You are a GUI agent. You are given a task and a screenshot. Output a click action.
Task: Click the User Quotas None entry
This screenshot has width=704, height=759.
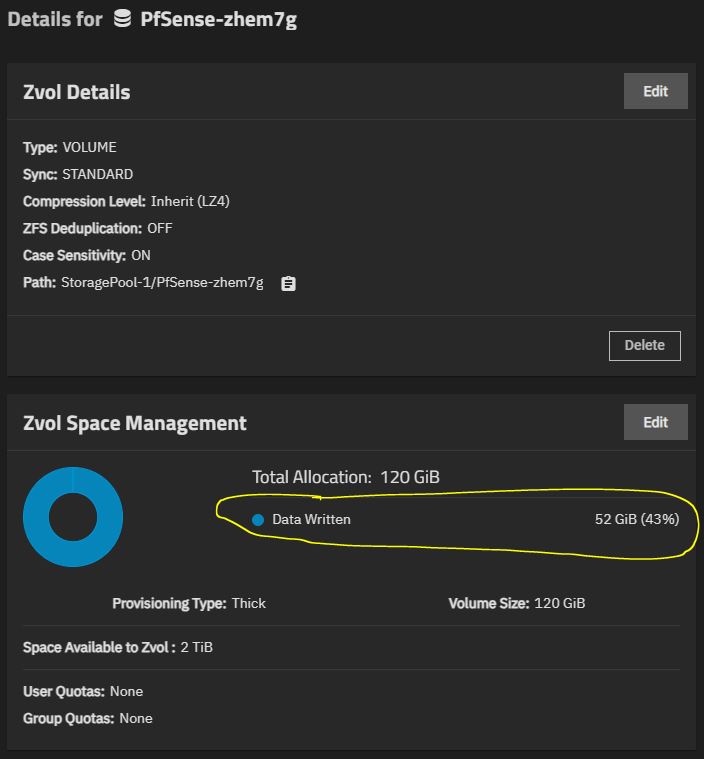click(x=83, y=691)
